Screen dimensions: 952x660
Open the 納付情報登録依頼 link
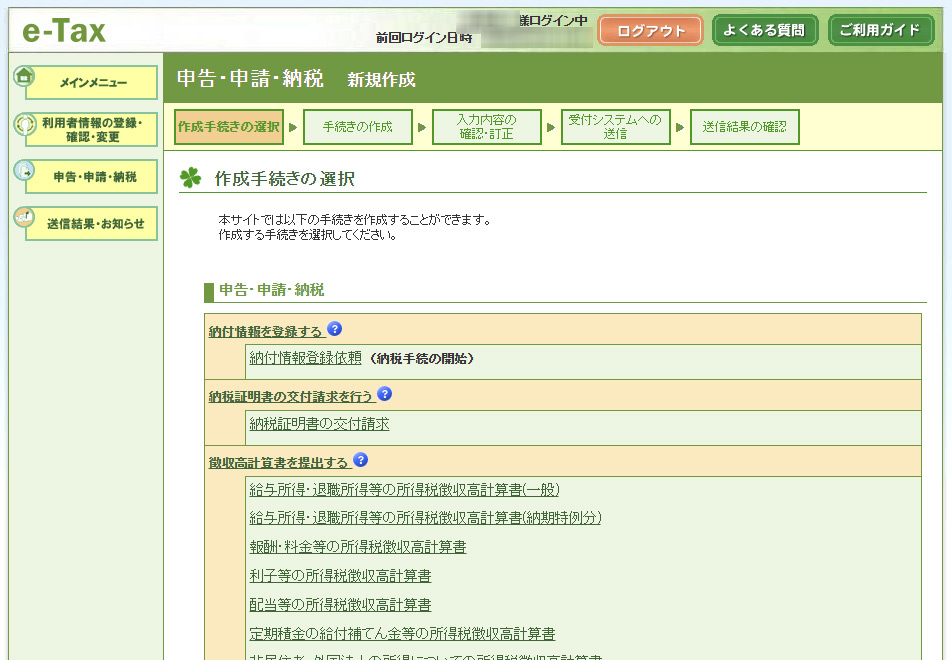tap(305, 358)
